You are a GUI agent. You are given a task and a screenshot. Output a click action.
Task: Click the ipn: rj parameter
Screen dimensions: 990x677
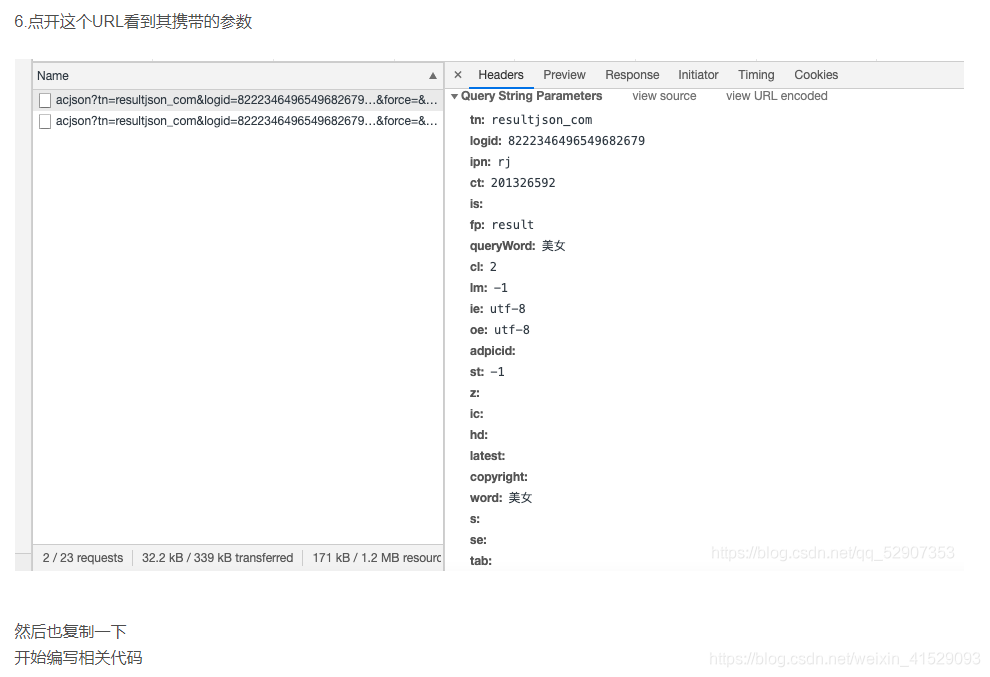tap(490, 162)
